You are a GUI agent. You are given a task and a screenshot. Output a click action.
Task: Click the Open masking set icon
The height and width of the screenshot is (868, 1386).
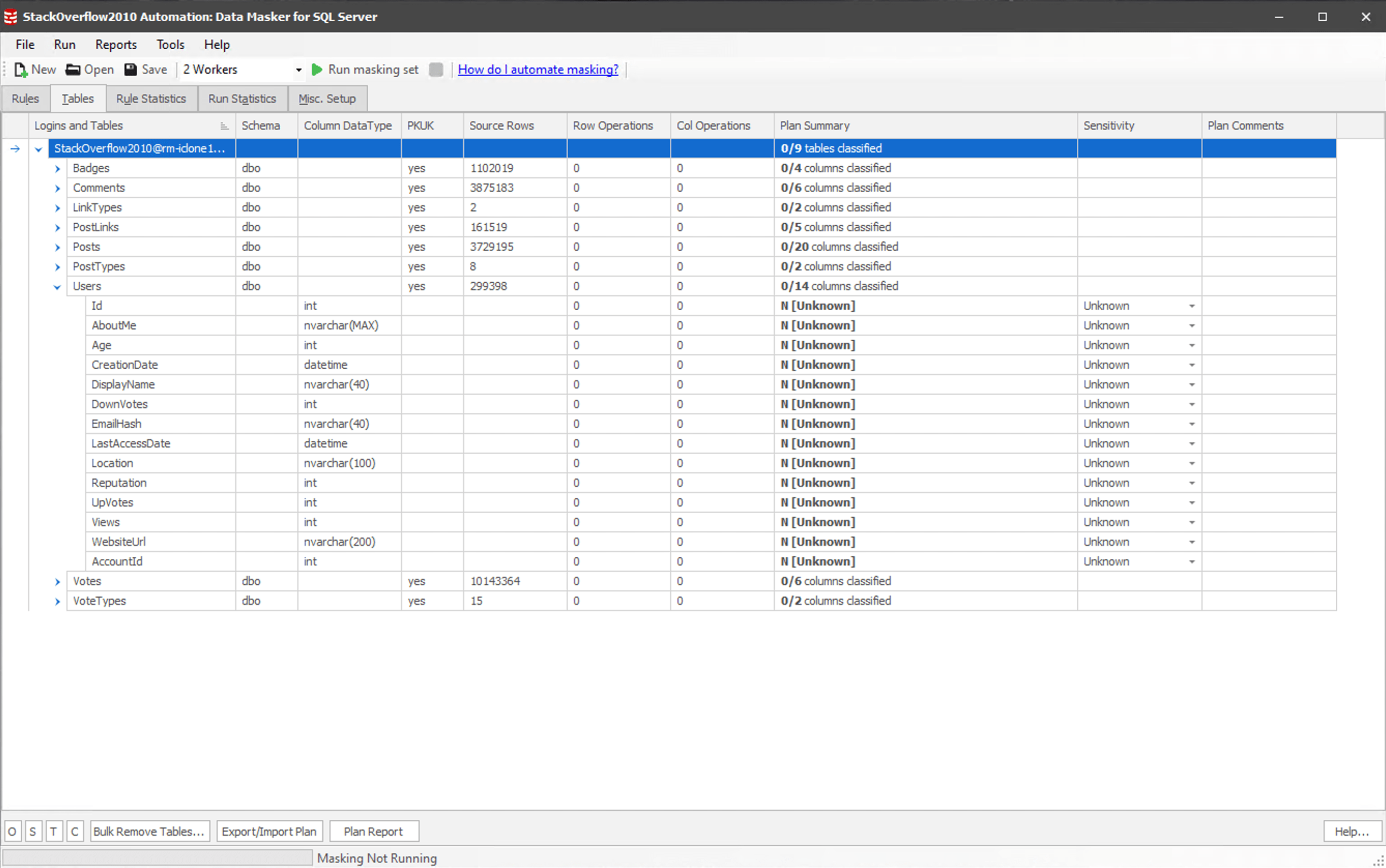pyautogui.click(x=73, y=69)
